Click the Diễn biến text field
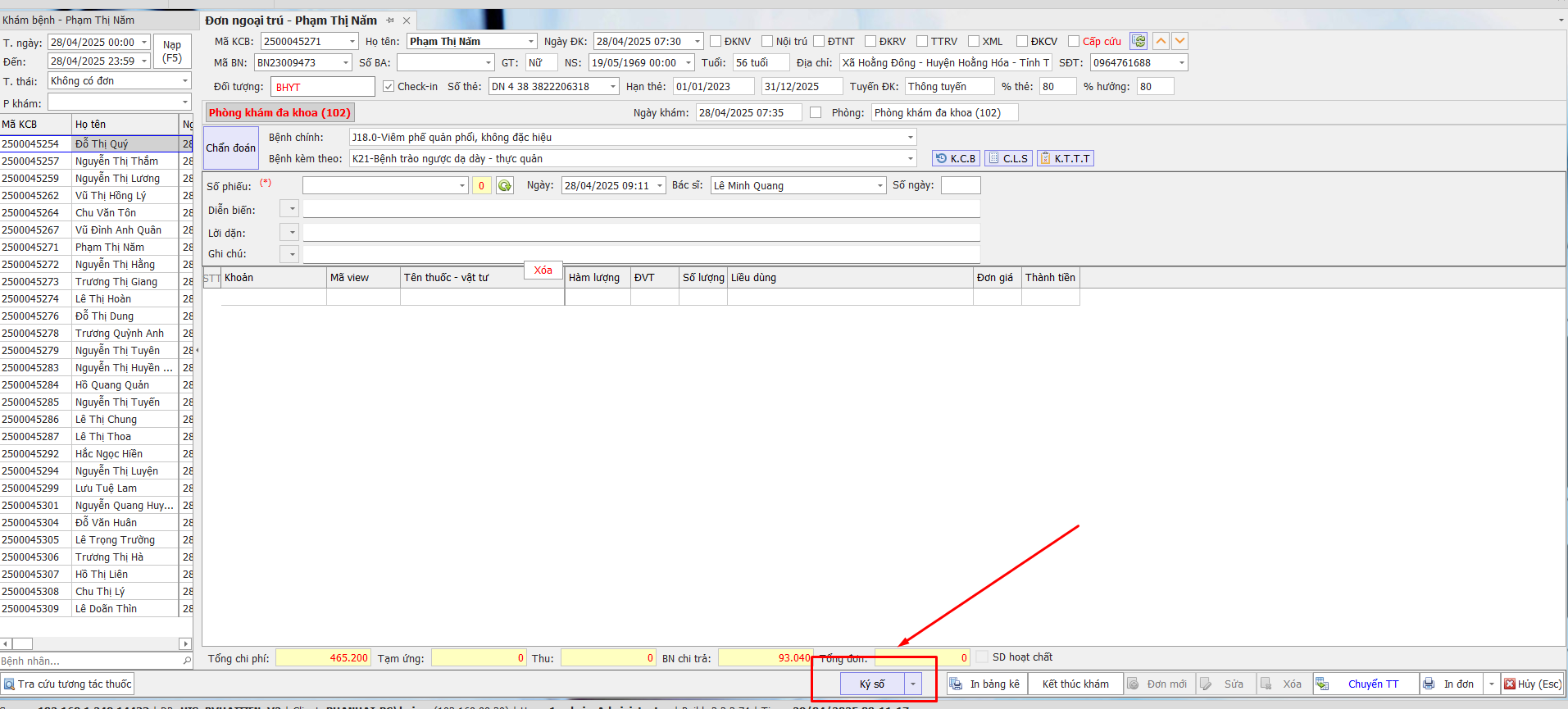Viewport: 1568px width, 709px height. point(641,211)
